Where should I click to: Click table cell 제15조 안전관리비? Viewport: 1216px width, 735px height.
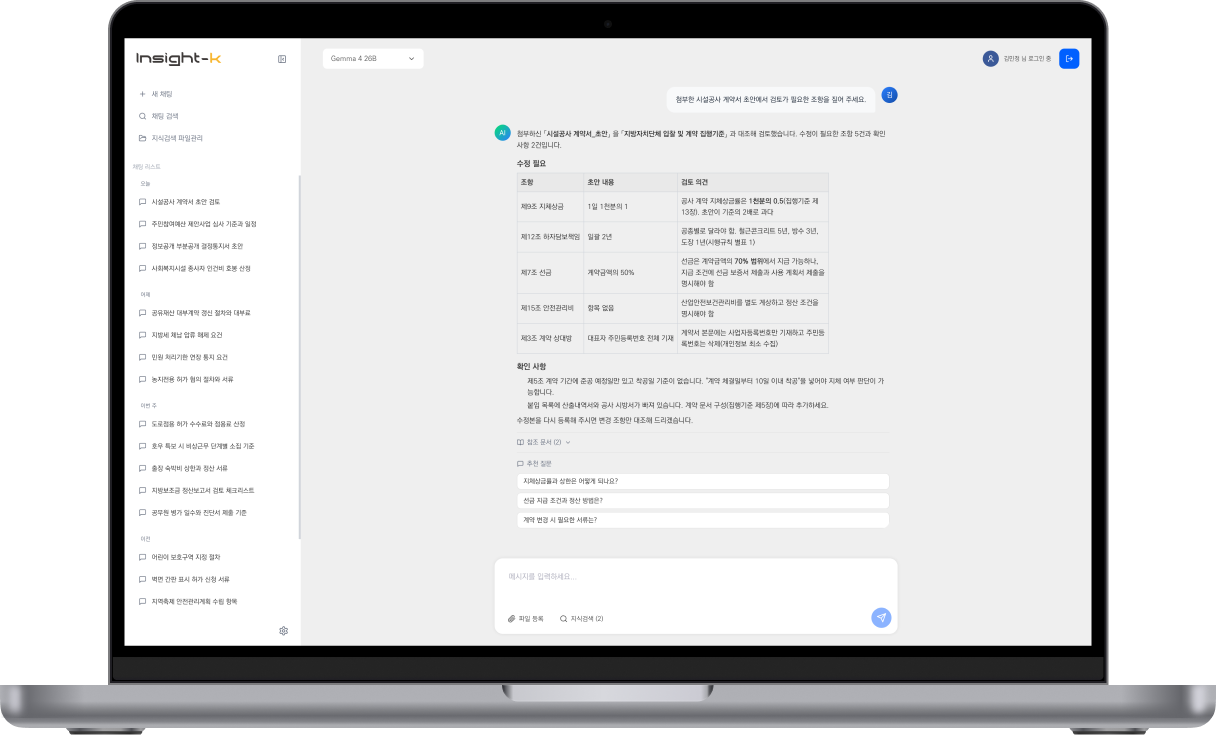[550, 308]
